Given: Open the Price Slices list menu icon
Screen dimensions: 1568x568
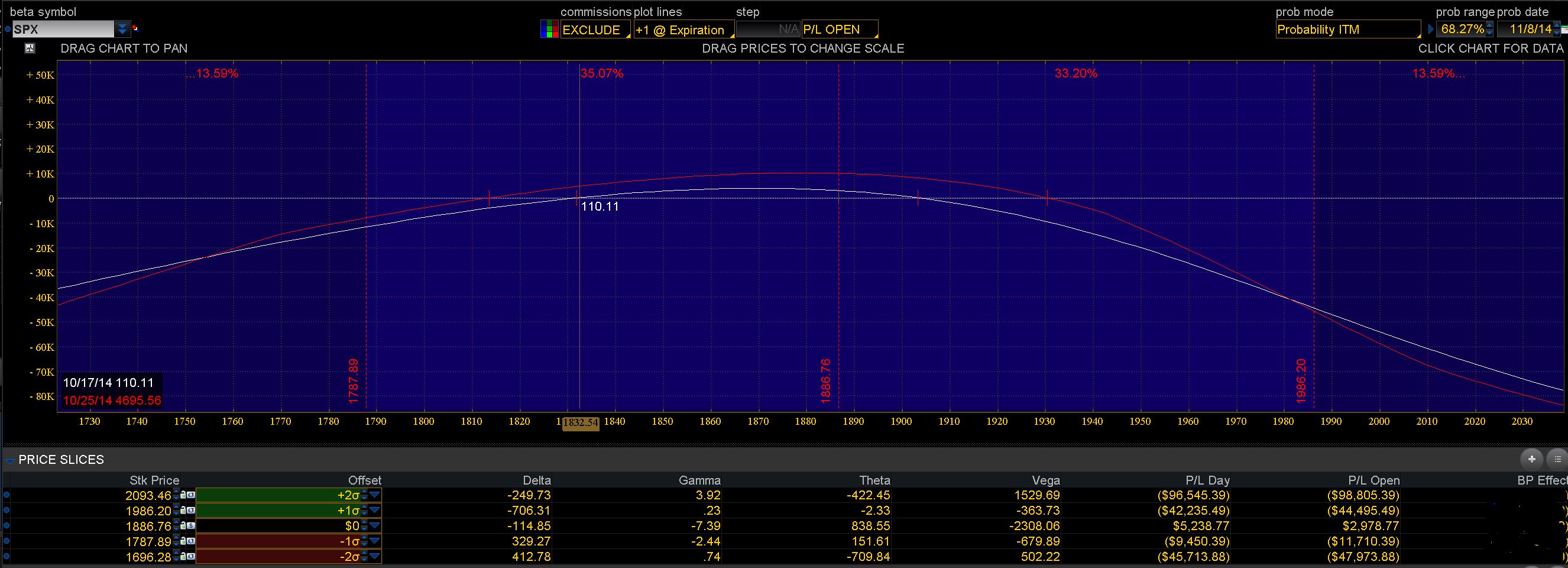Looking at the screenshot, I should click(1557, 459).
